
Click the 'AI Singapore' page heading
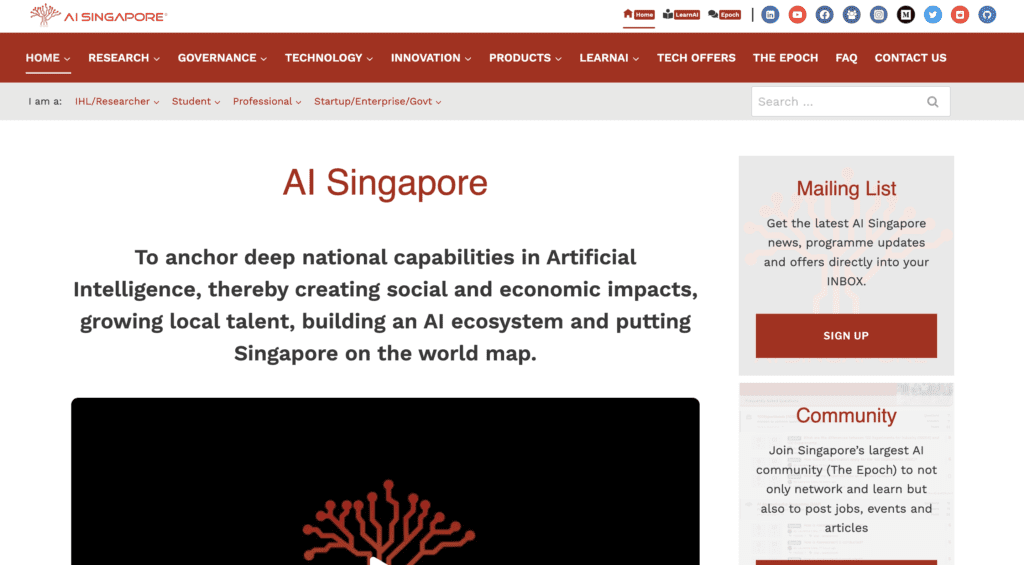pyautogui.click(x=385, y=182)
